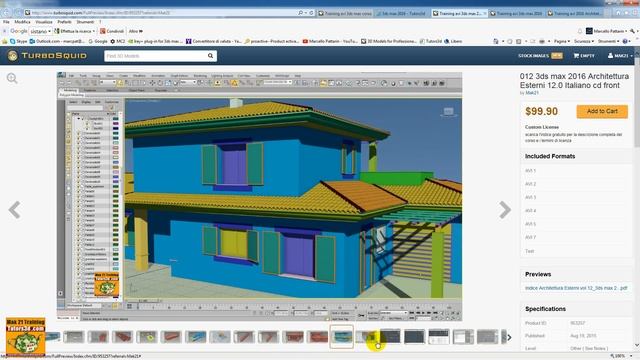640x360 pixels.
Task: Click the TurboSquid logo
Action: click(x=47, y=56)
